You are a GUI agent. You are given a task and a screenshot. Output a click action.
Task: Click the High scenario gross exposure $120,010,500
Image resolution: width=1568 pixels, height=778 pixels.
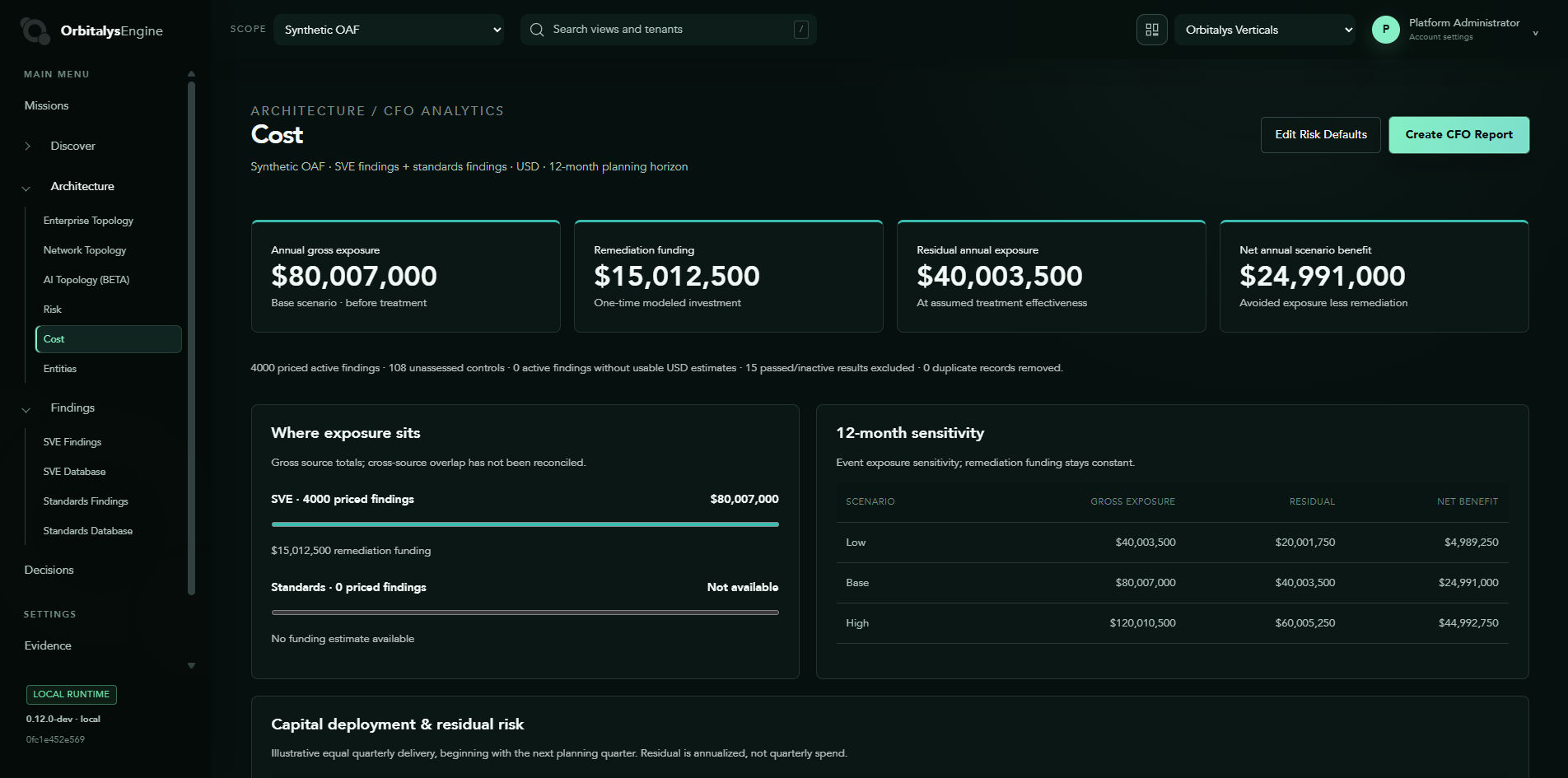(1142, 623)
